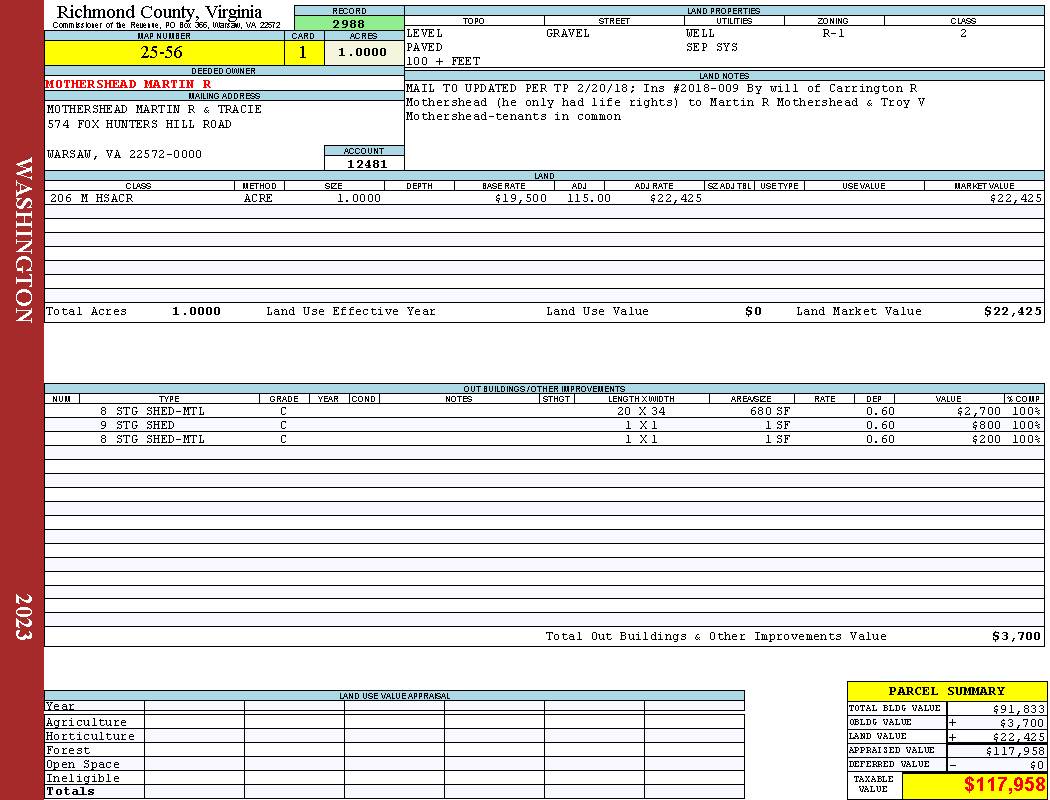Click WELL under Utilities
1050x800 pixels.
(700, 33)
